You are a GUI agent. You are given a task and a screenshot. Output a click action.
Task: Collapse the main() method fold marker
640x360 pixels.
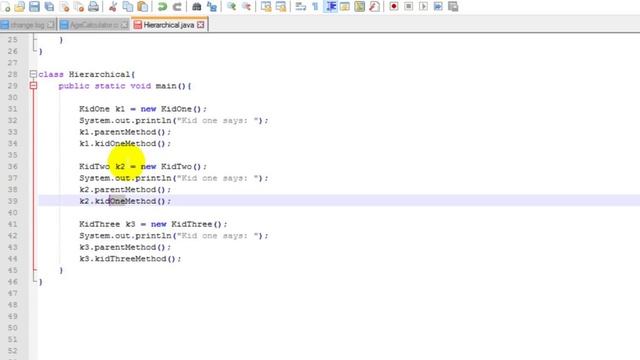click(33, 86)
